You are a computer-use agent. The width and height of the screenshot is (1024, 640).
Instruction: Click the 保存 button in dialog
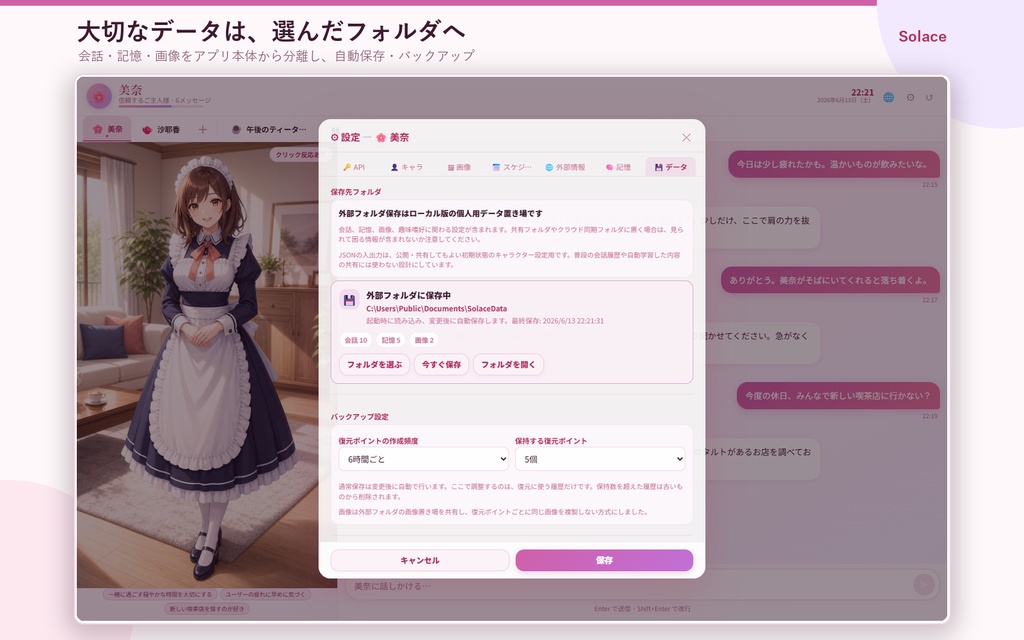[604, 560]
